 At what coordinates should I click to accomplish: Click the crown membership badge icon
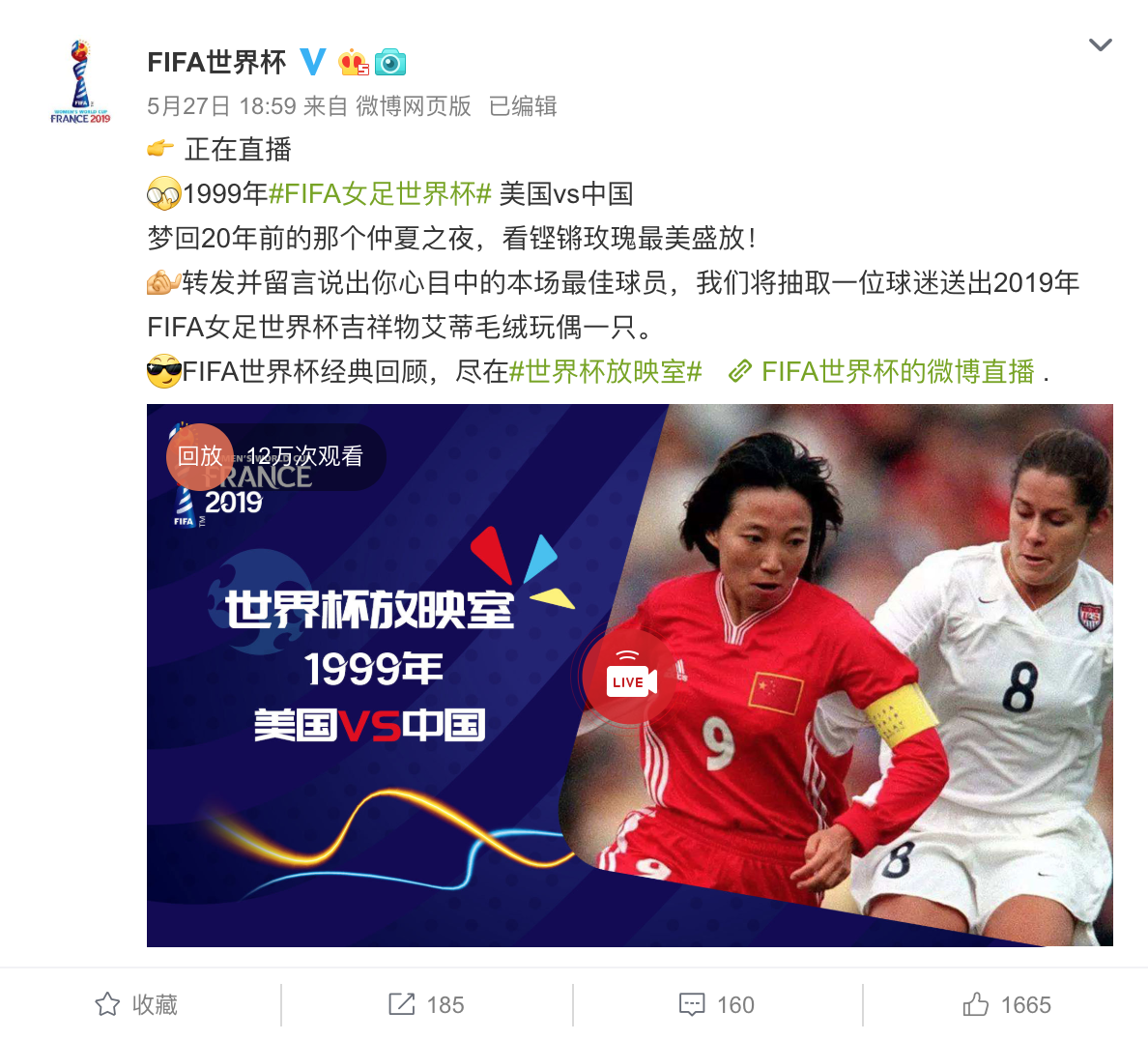(354, 63)
